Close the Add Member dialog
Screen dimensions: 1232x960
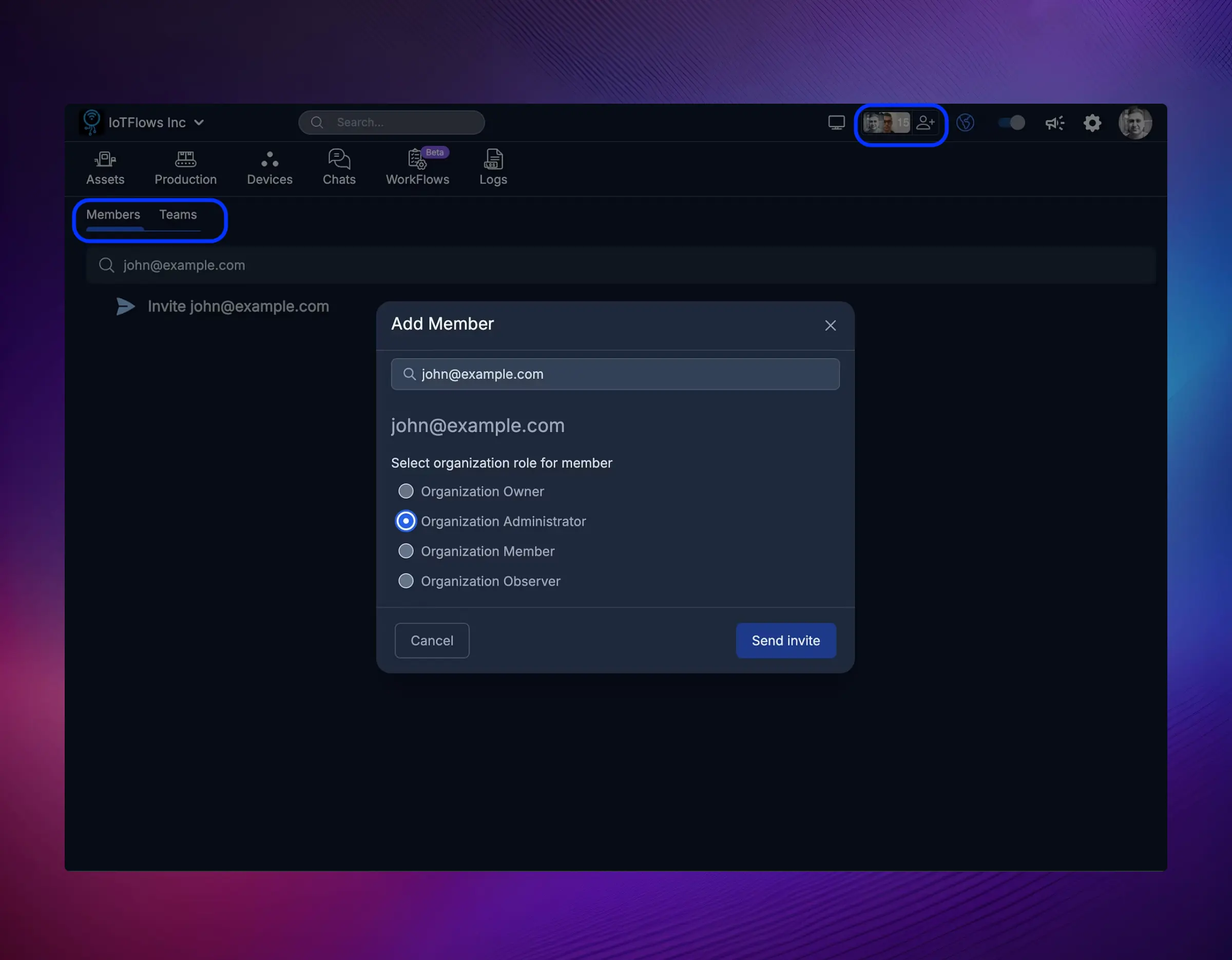pyautogui.click(x=830, y=325)
